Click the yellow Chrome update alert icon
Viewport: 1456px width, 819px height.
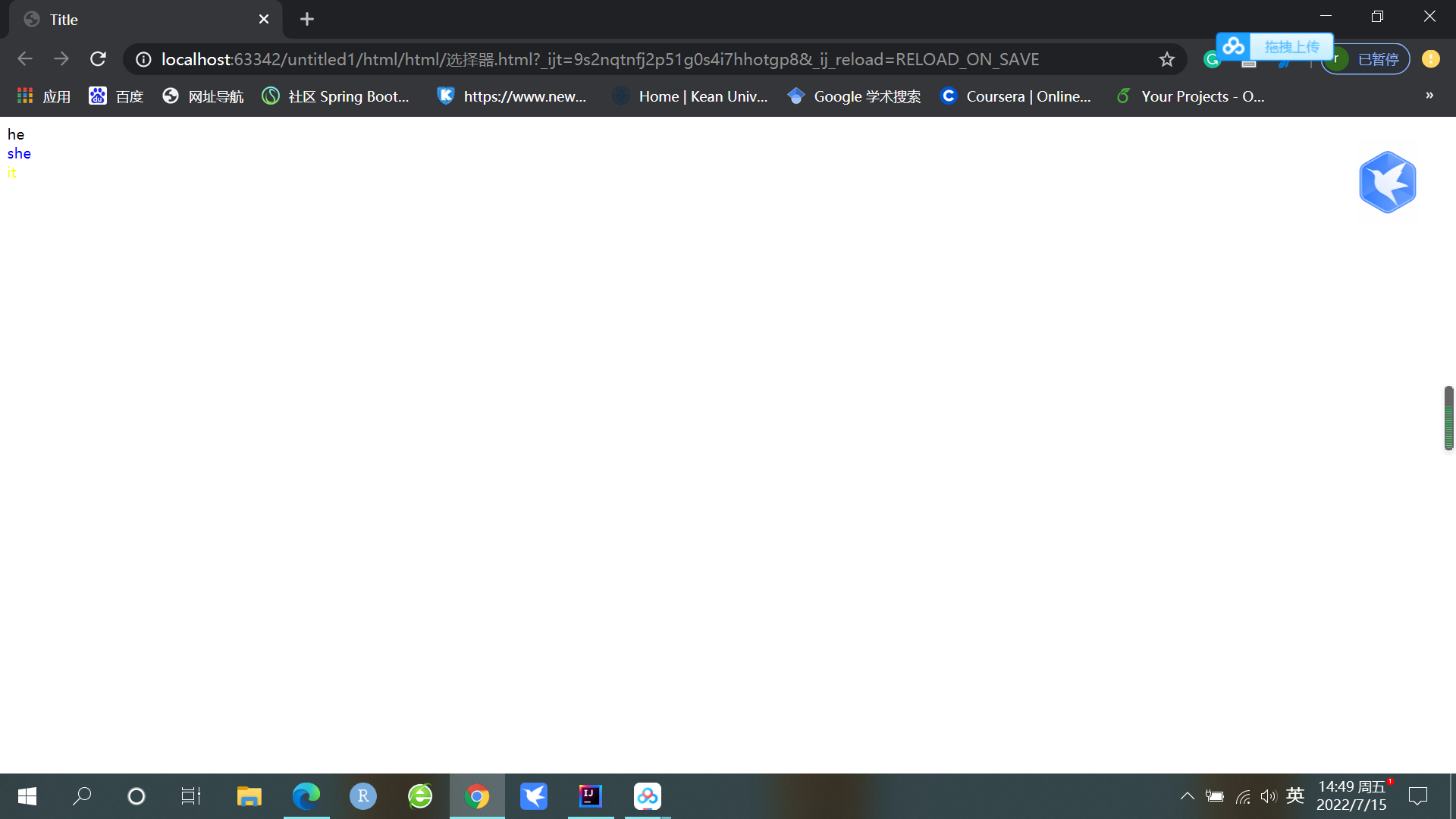[x=1430, y=59]
